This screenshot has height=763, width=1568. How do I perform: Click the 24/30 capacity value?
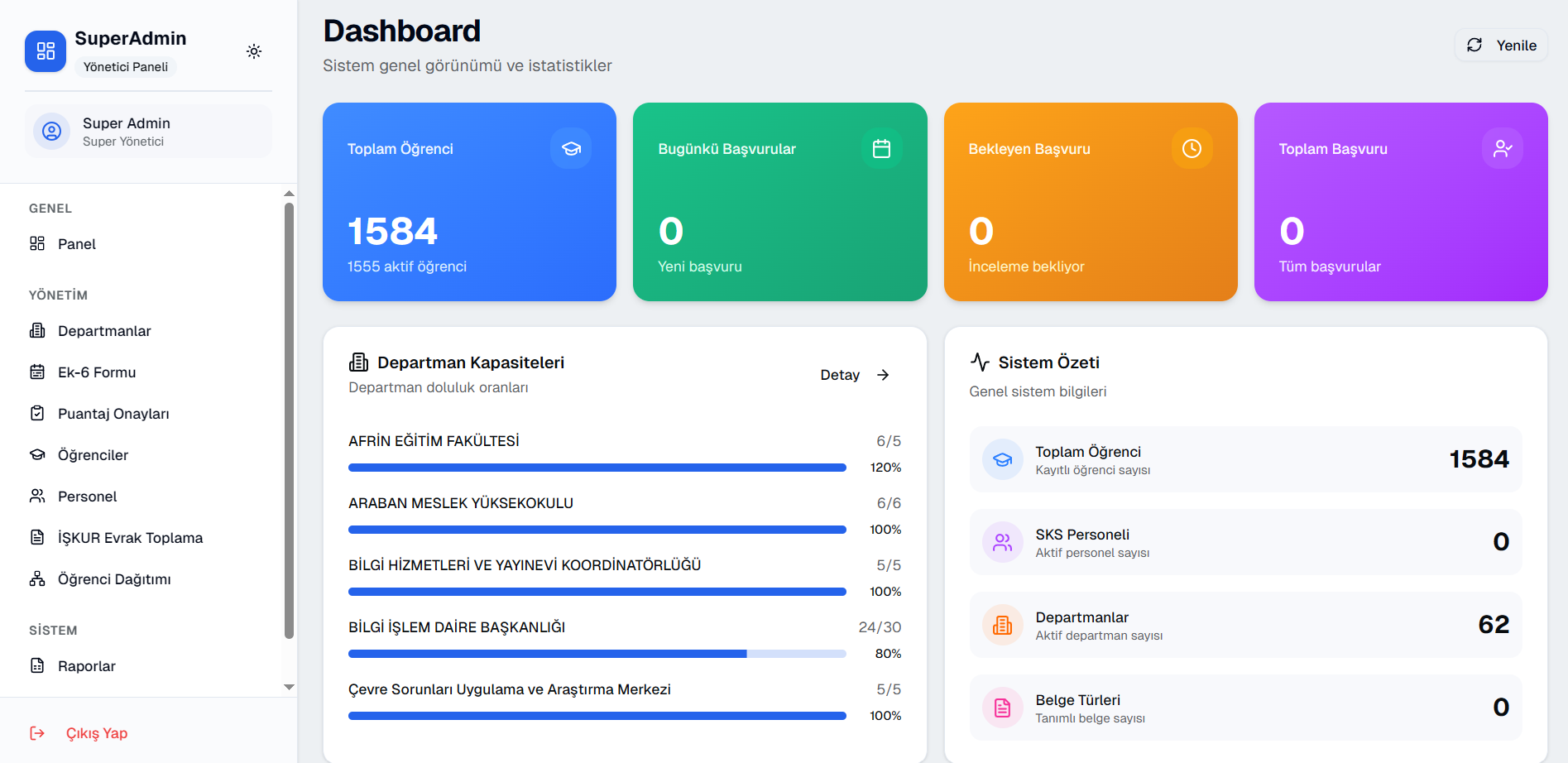880,627
